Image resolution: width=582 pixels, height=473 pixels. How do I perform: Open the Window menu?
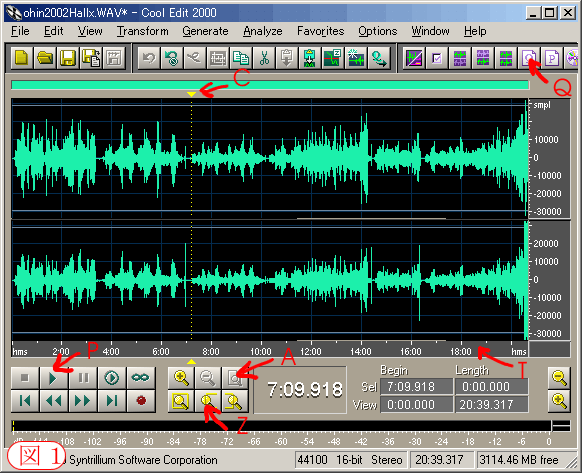pos(431,31)
